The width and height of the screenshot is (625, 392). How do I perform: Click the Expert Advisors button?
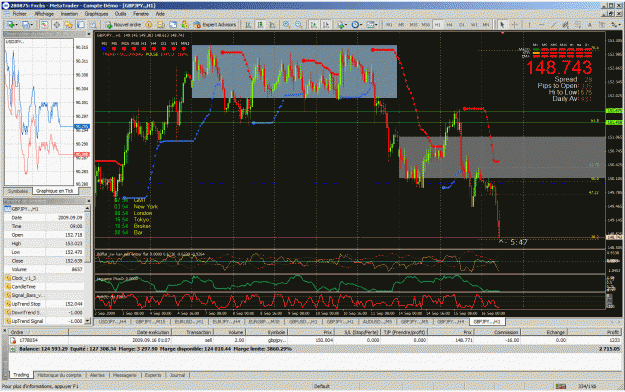[215, 25]
